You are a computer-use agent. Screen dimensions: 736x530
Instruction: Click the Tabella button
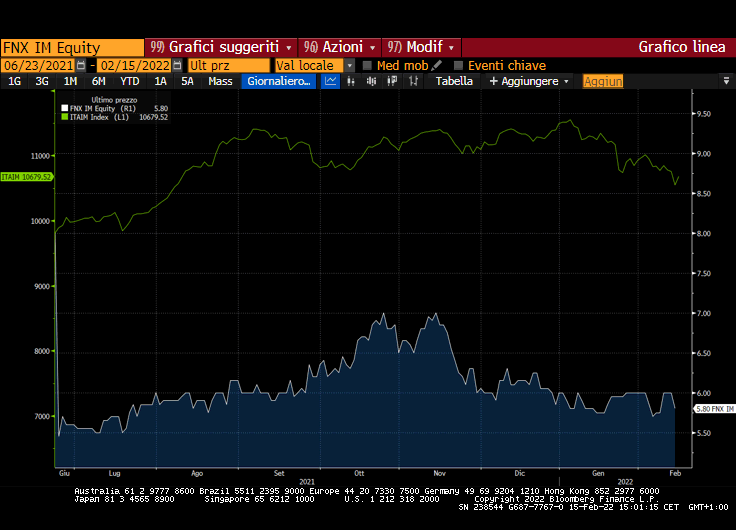[x=454, y=81]
